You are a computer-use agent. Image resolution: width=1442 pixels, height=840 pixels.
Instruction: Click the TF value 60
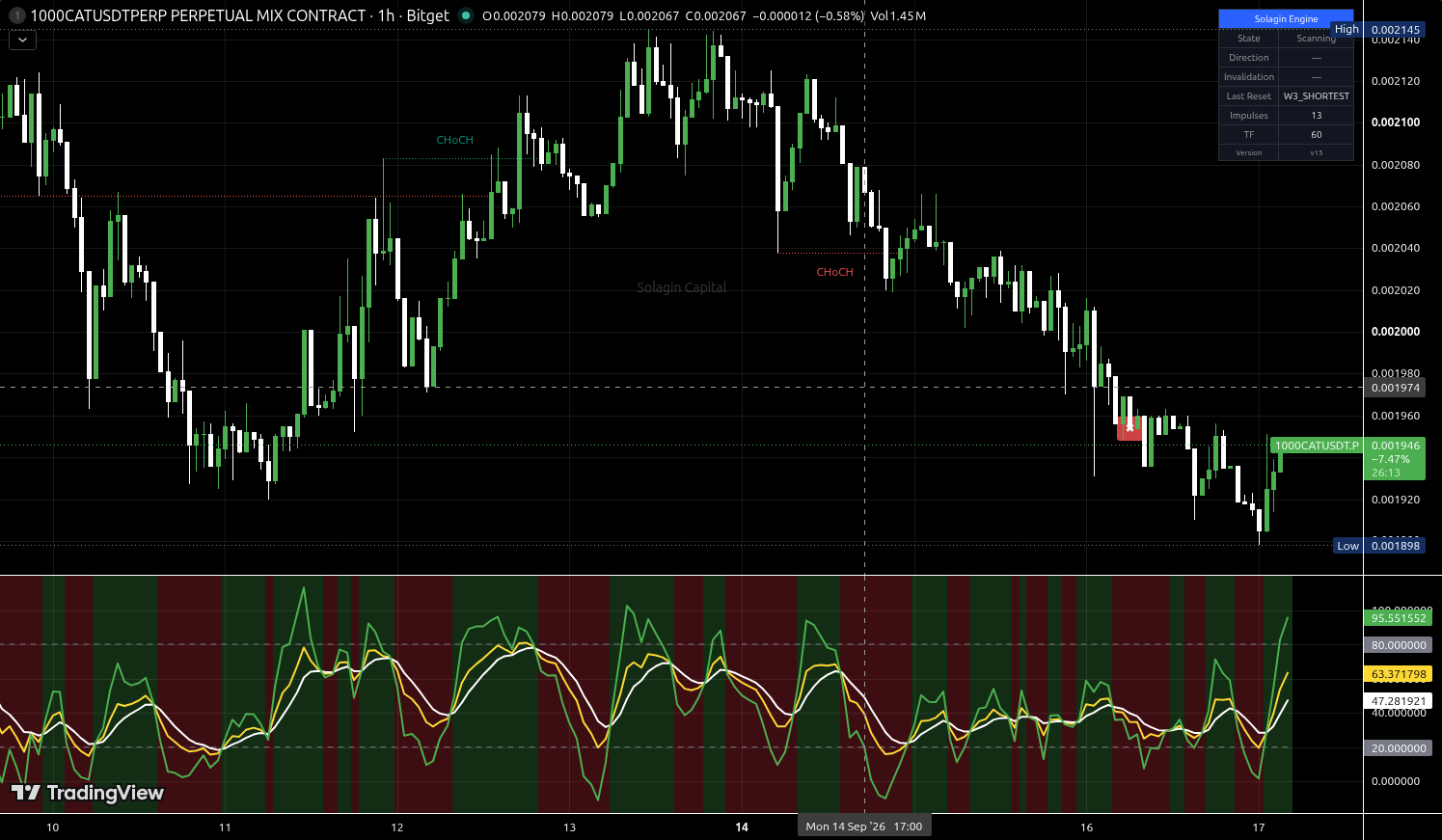[1316, 134]
